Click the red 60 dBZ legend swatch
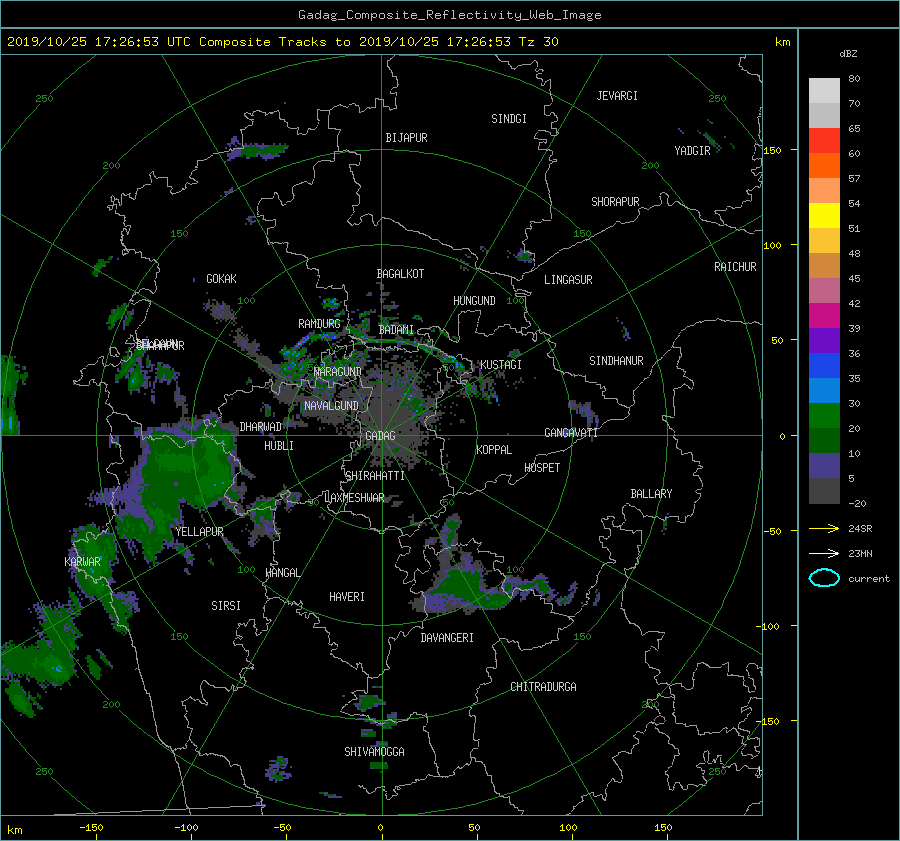The width and height of the screenshot is (900, 841). pos(824,141)
